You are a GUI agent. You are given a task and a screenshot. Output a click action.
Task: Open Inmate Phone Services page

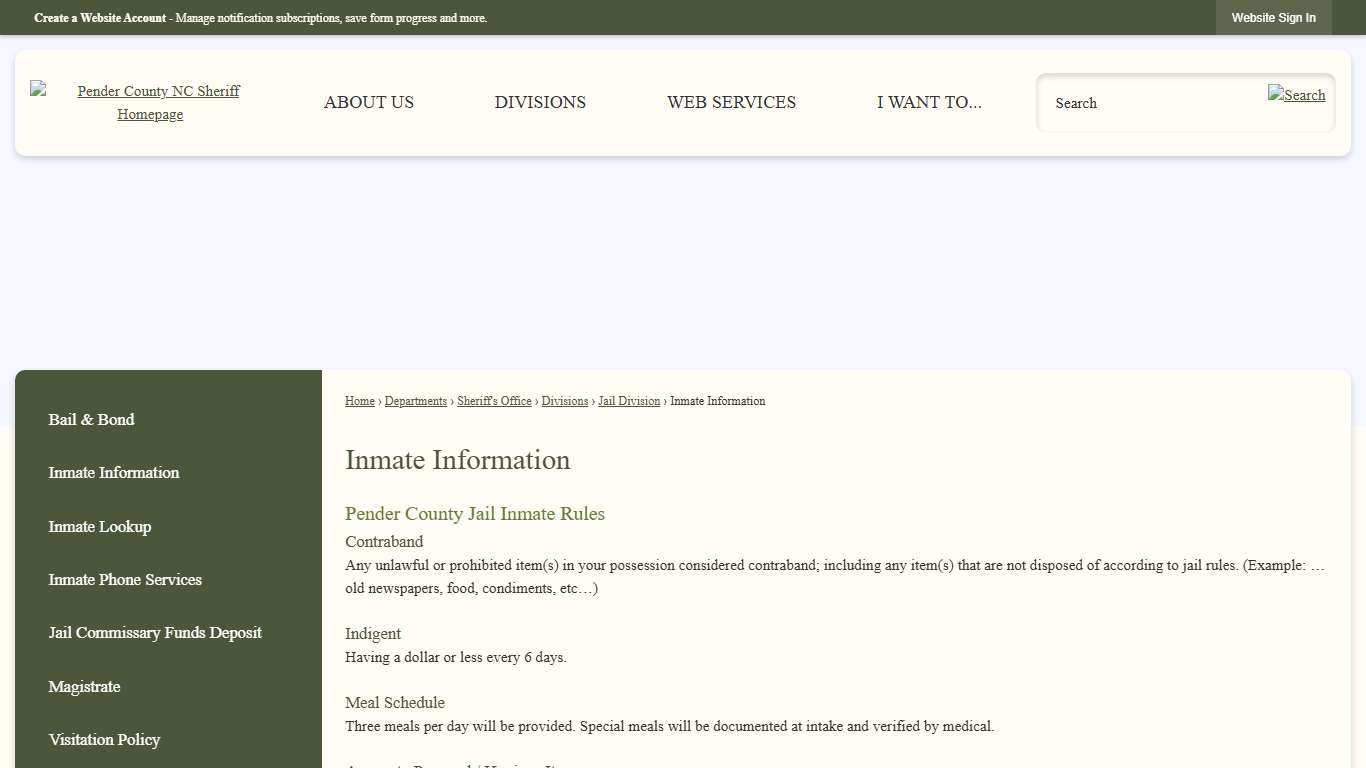pyautogui.click(x=125, y=579)
